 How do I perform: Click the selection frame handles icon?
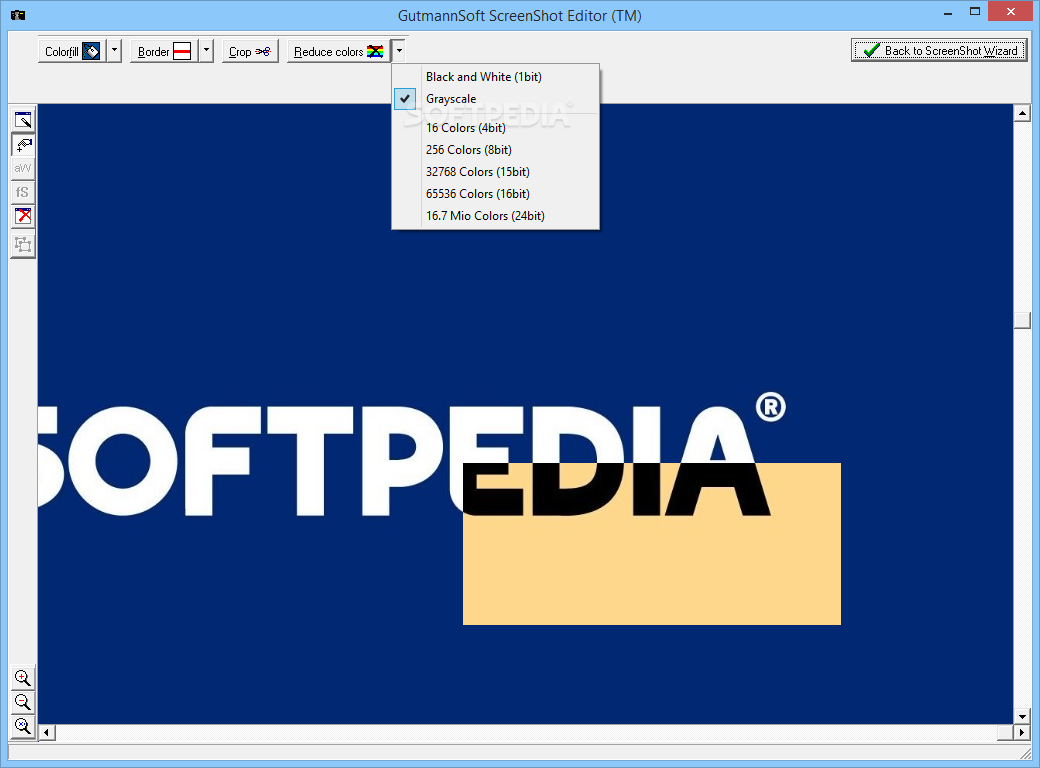point(23,245)
